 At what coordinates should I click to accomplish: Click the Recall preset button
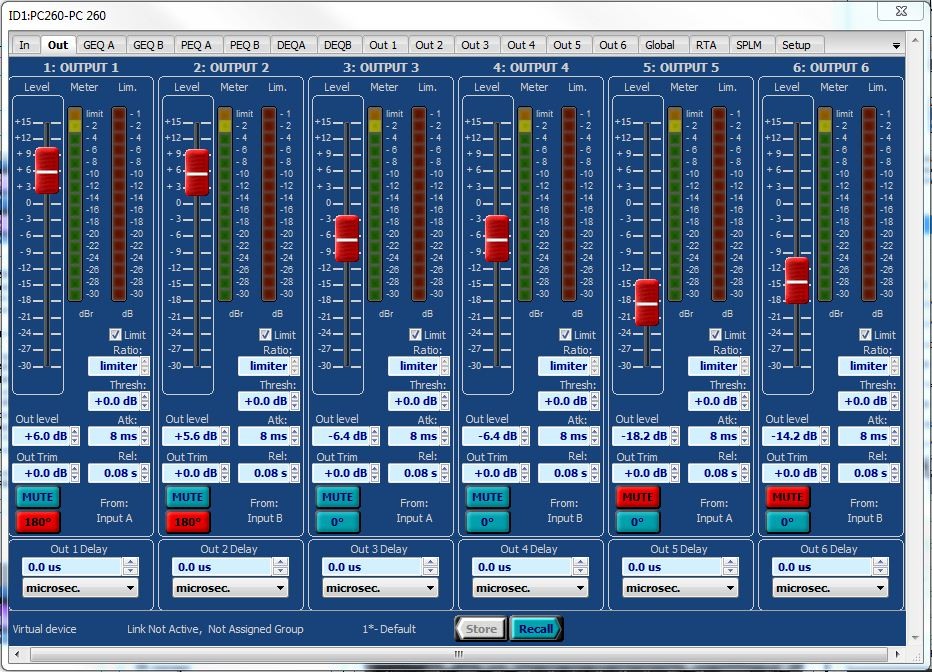536,629
